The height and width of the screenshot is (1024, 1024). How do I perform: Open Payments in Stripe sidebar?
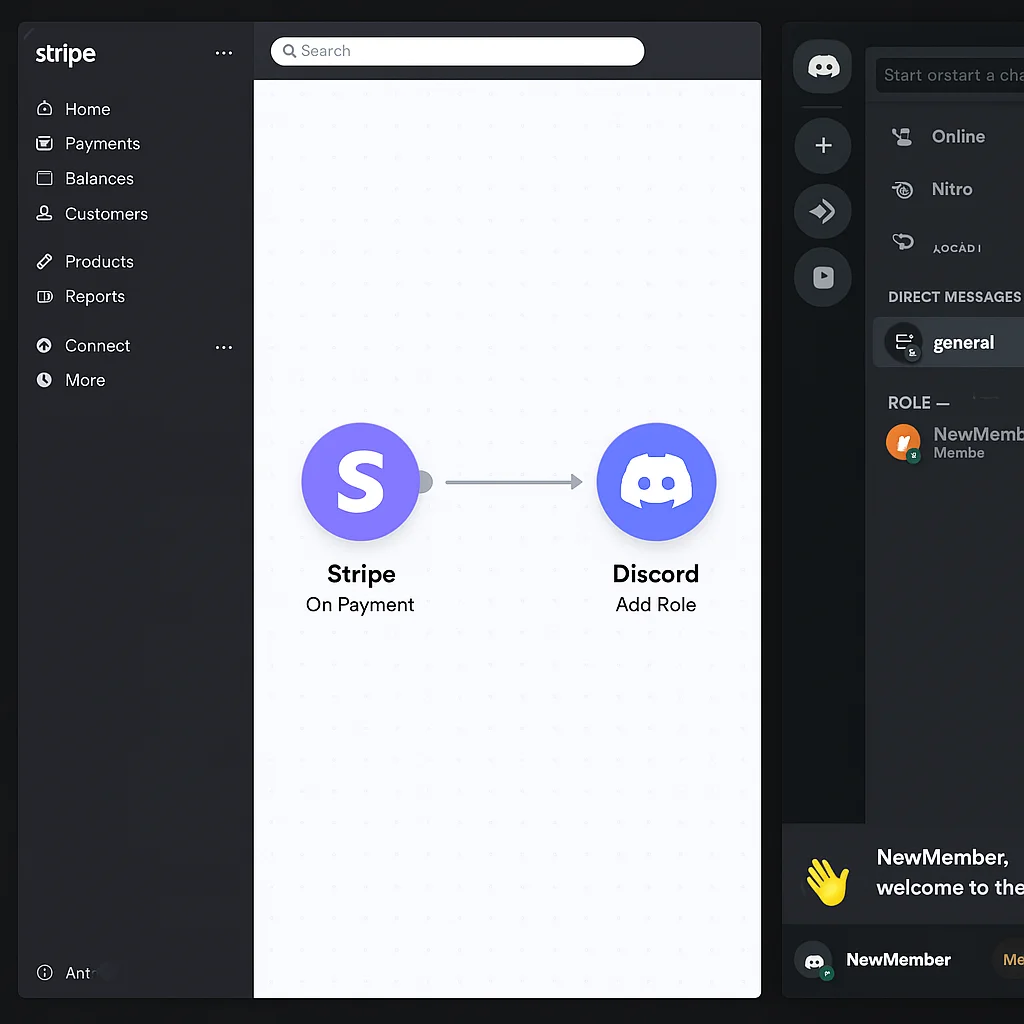[103, 144]
